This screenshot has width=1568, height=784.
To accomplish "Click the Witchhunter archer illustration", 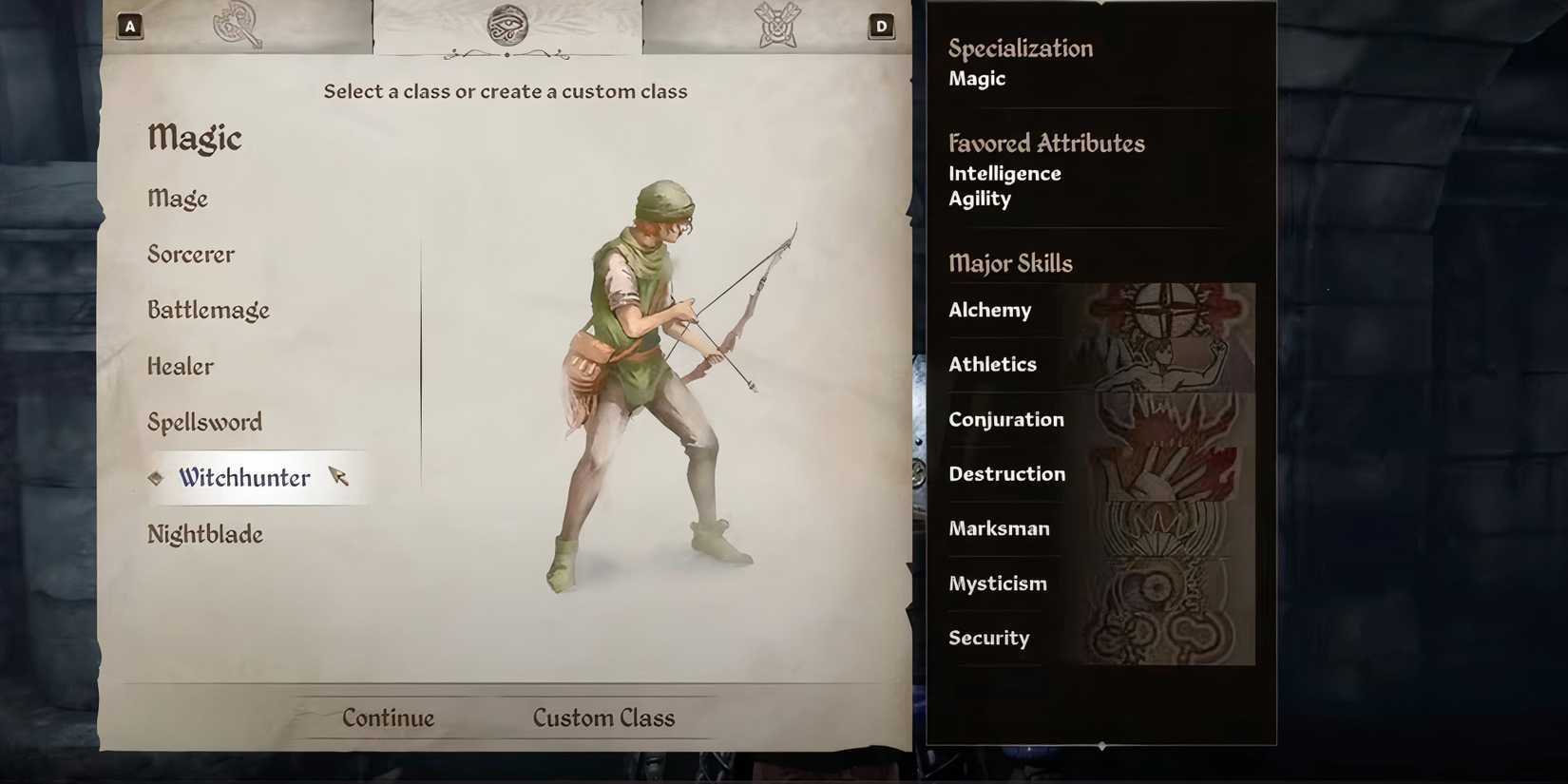I will click(670, 385).
